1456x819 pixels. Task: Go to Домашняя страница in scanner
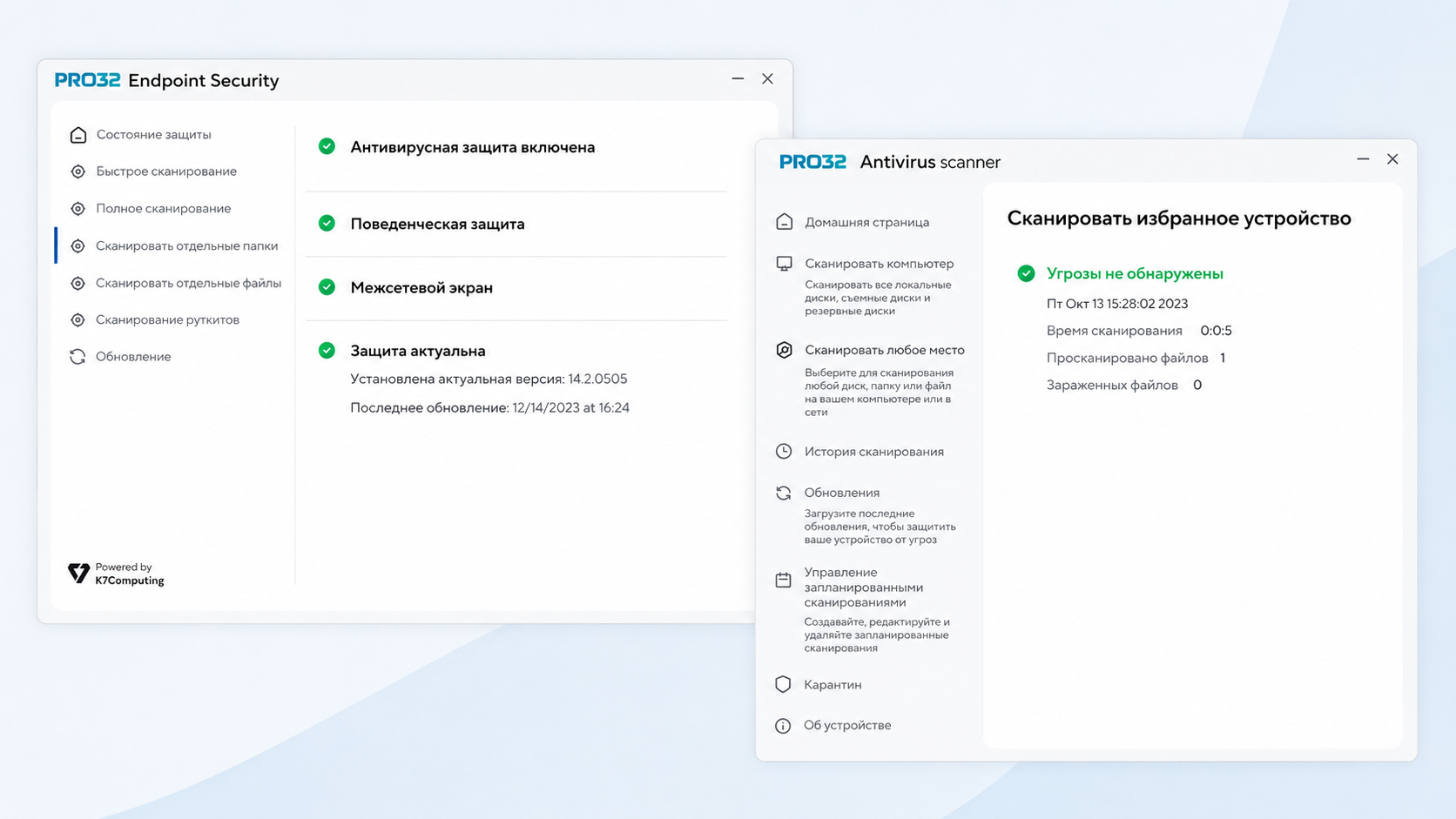pos(867,222)
